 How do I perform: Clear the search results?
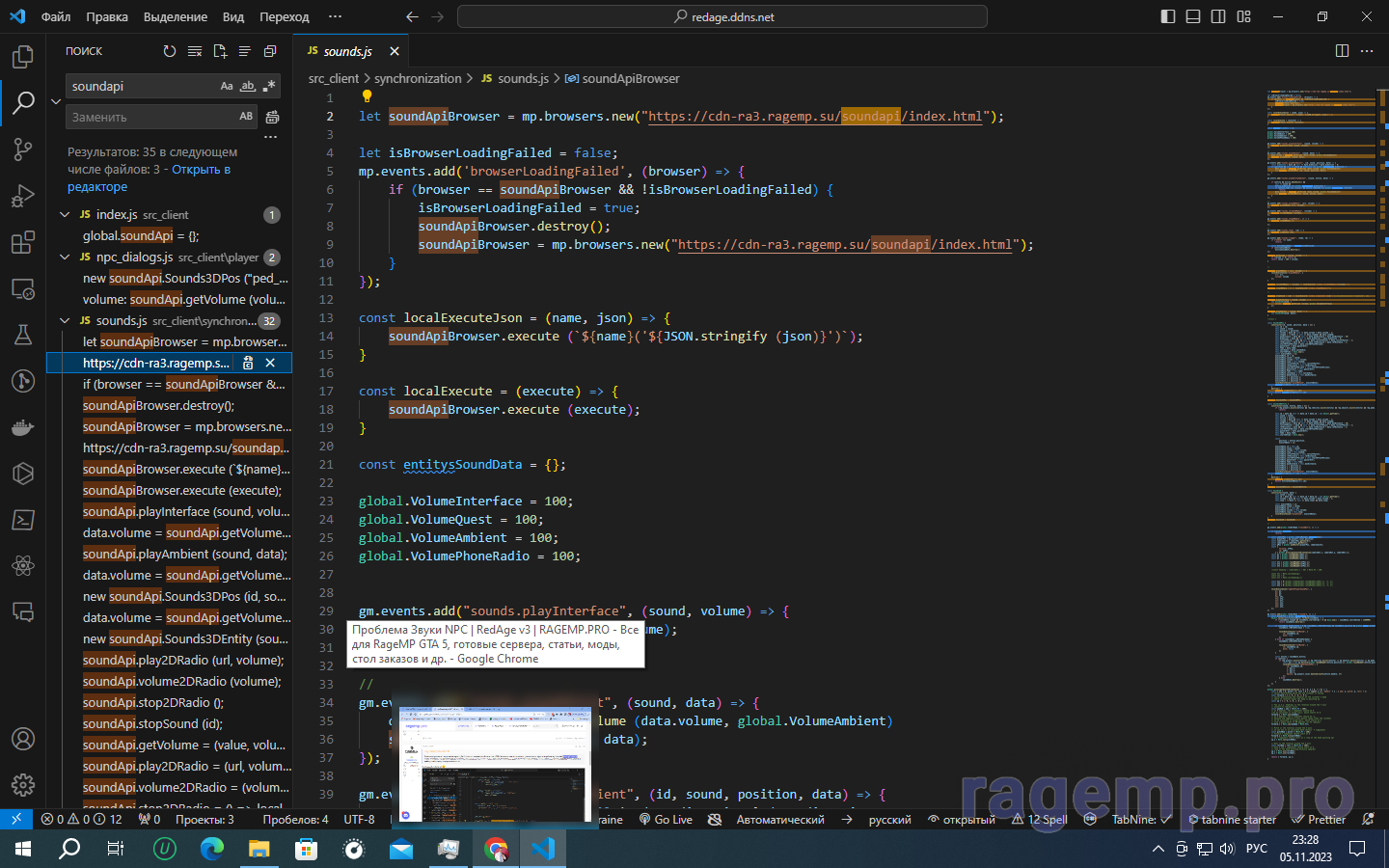click(x=195, y=51)
